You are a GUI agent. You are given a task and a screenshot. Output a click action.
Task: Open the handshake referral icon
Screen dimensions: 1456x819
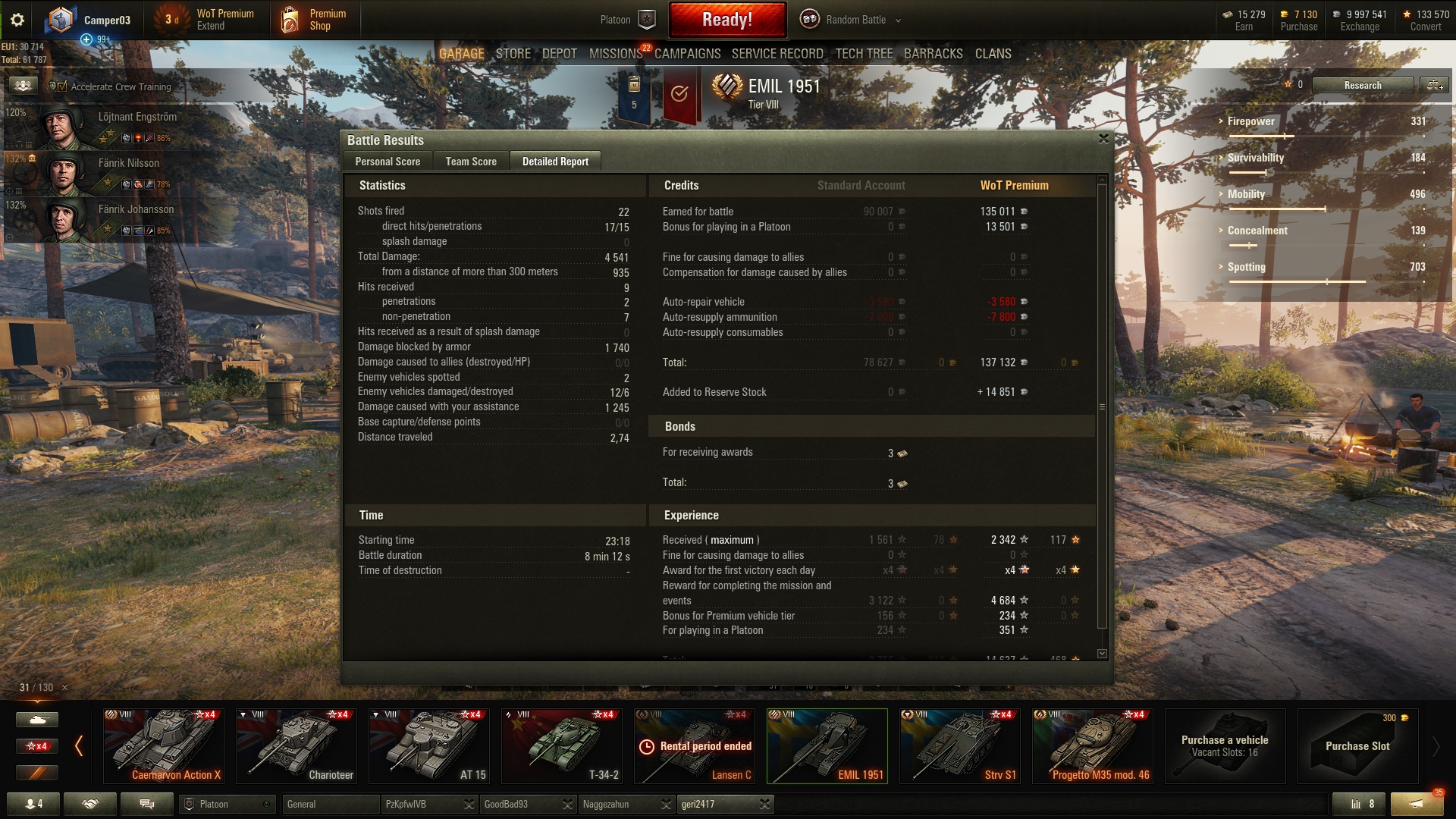90,804
